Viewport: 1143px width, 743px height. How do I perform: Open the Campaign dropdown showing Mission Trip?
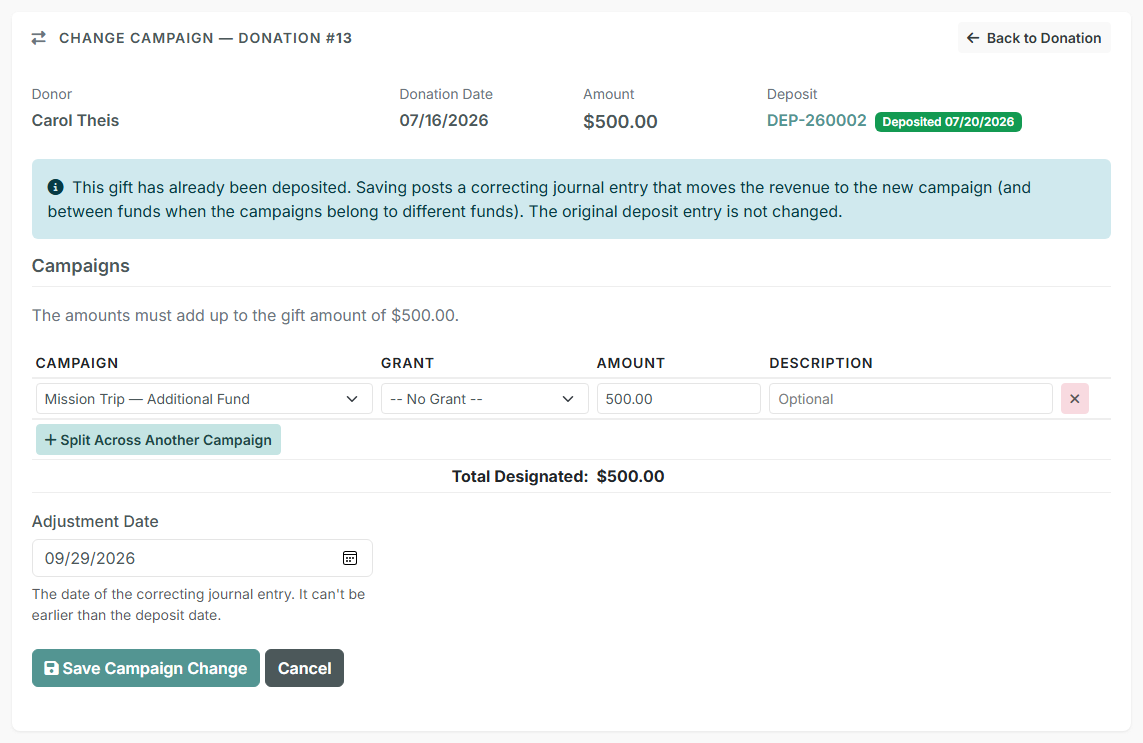pos(204,399)
